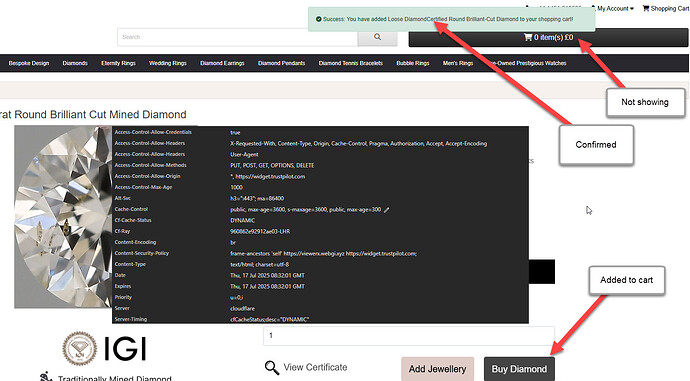
Task: Open the 0 item(s) £0 cart summary
Action: pos(548,37)
